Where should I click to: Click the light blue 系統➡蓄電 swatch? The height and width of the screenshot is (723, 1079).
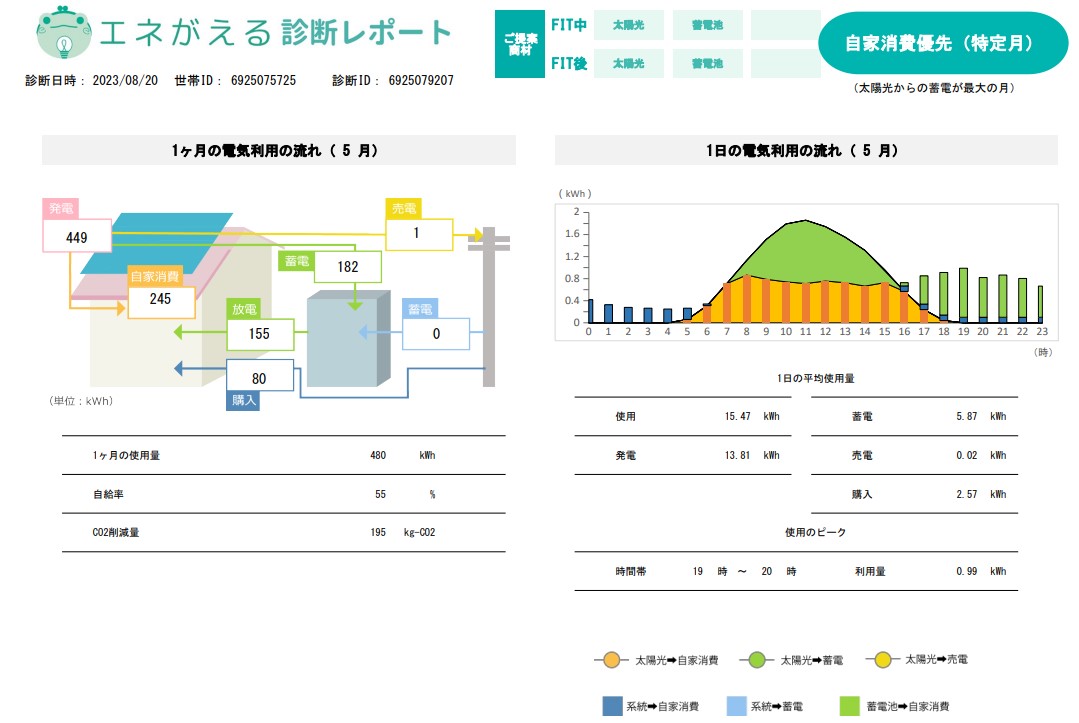point(737,706)
